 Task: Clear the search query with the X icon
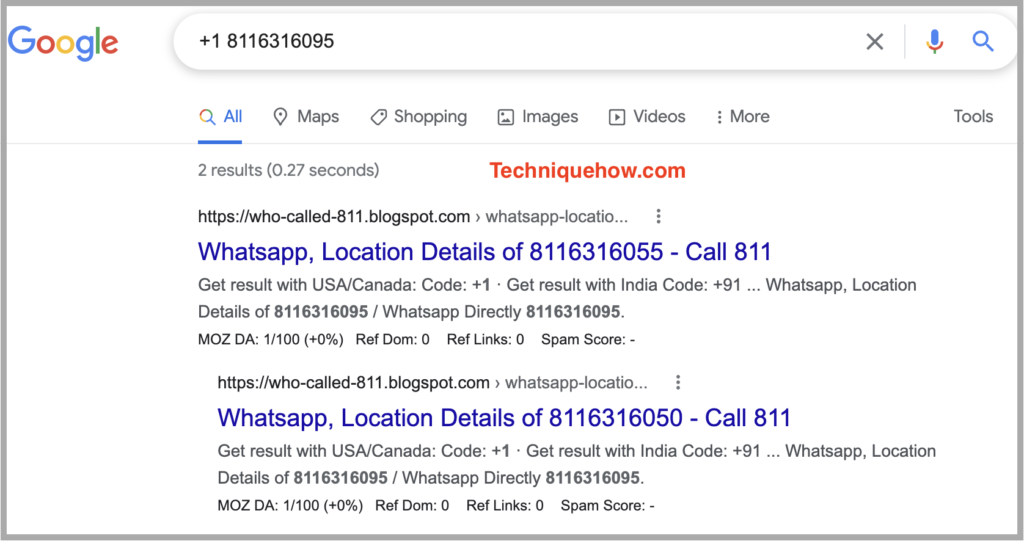pos(874,42)
